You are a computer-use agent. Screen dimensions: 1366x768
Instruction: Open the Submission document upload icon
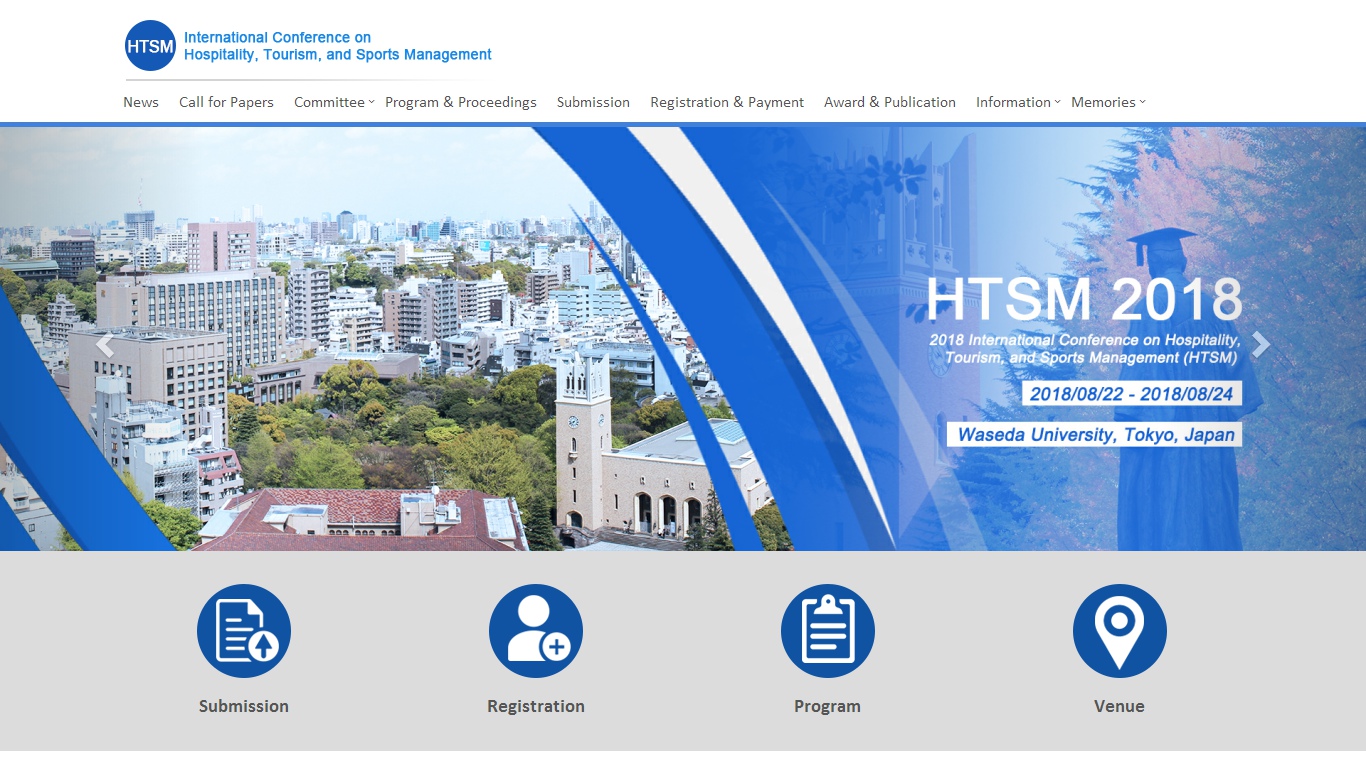point(244,631)
